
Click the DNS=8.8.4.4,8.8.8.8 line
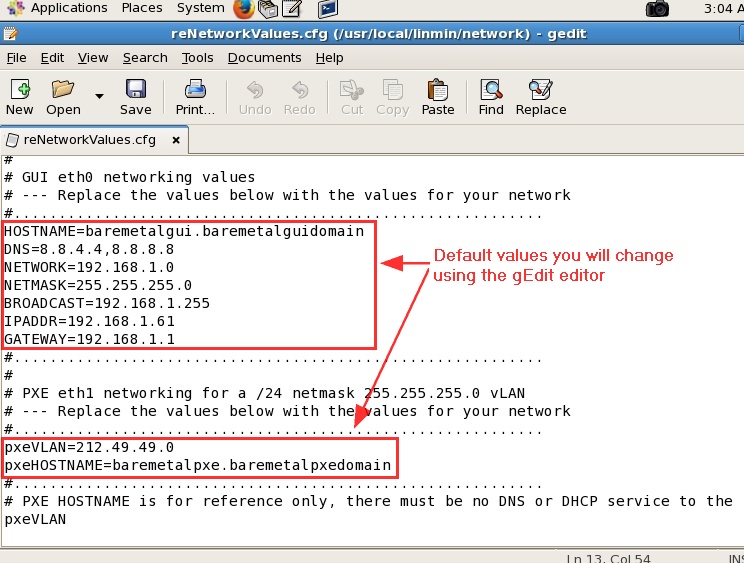[x=89, y=249]
